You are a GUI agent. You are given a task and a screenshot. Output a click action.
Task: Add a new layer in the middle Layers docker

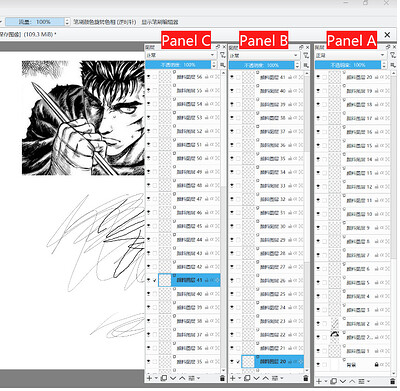click(233, 378)
